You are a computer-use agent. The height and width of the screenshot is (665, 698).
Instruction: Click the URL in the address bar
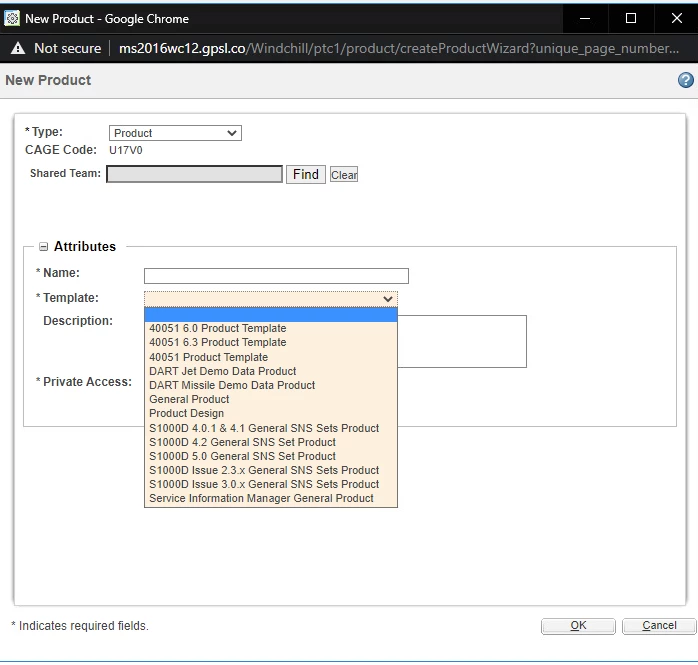click(x=399, y=48)
